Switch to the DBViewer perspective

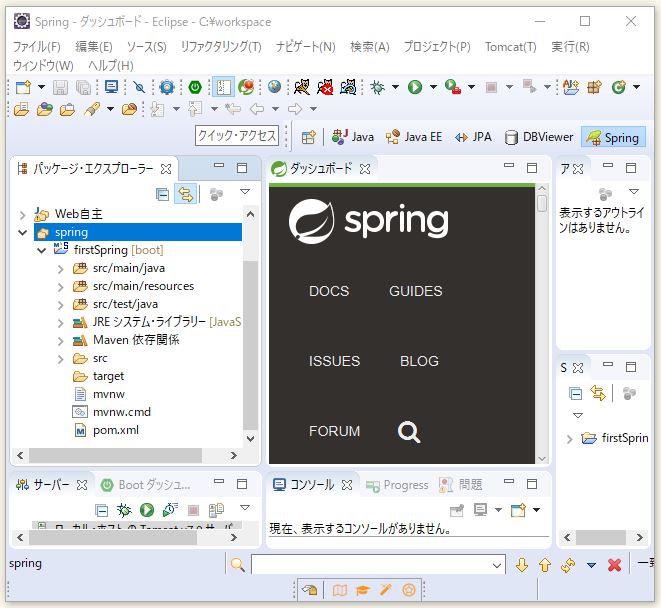pos(539,137)
